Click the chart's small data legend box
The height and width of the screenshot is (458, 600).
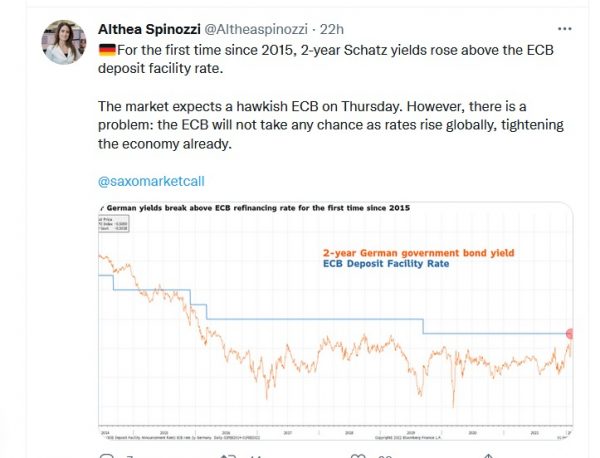[x=114, y=223]
